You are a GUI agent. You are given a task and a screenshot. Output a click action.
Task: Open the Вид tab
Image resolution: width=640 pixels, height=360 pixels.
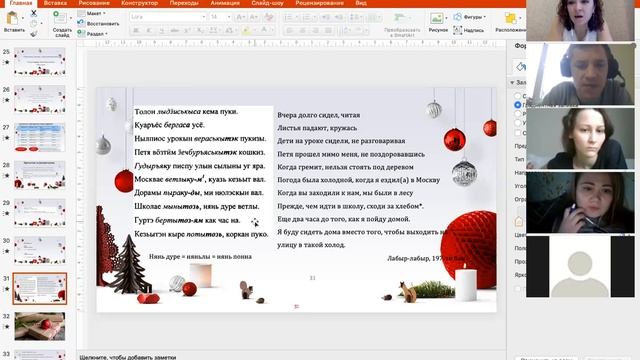point(361,3)
